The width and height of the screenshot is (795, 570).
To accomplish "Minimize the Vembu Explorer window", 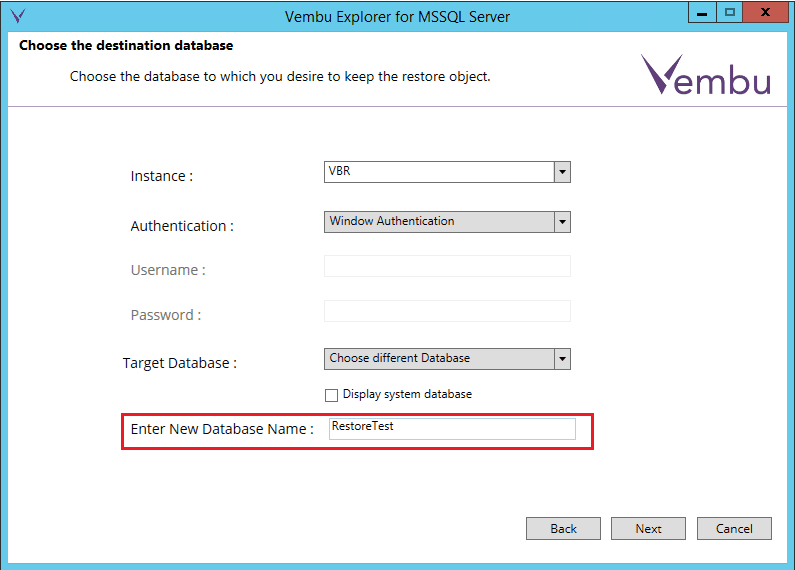I will click(x=703, y=12).
